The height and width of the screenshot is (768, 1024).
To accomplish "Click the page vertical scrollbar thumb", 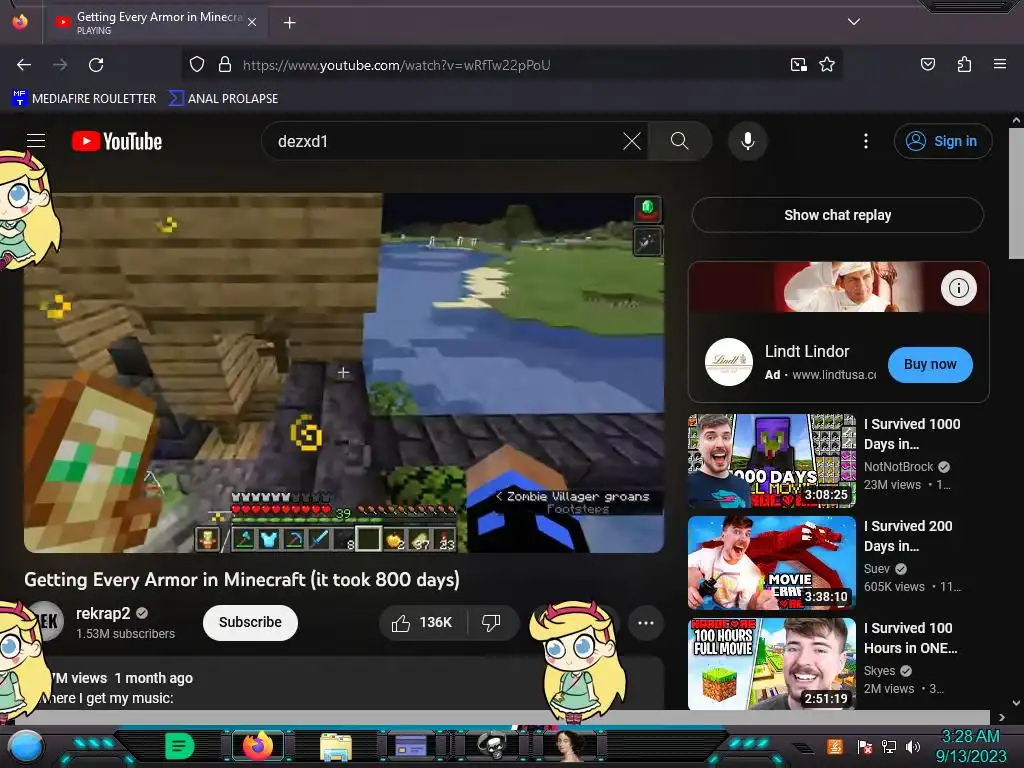I will [1016, 193].
